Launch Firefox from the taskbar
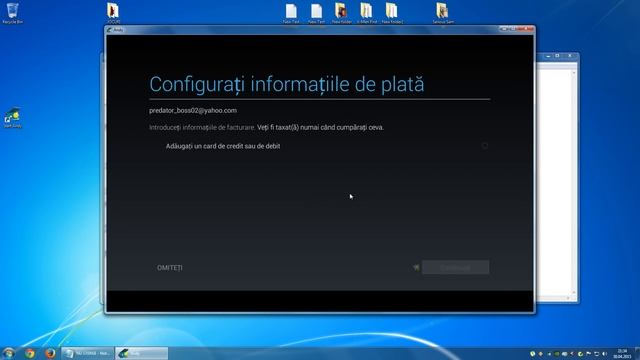Viewport: 640px width, 360px height. (x=50, y=353)
